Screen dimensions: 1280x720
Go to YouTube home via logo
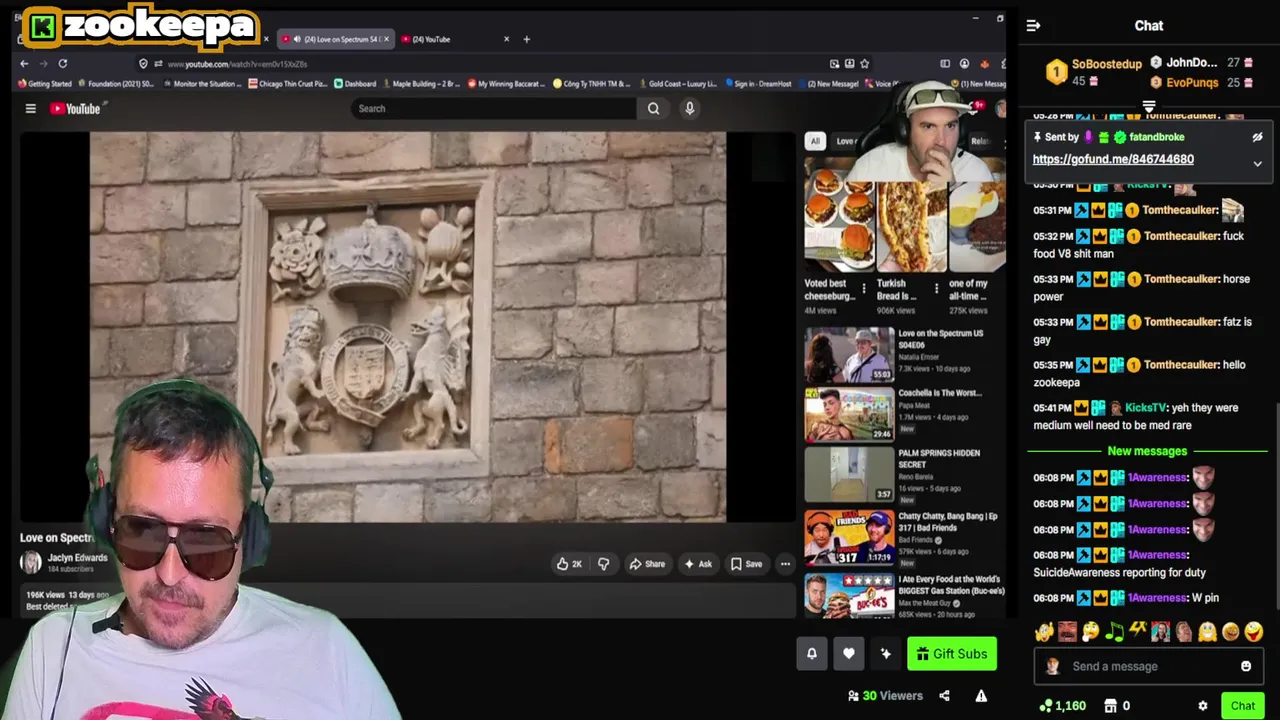(x=75, y=109)
